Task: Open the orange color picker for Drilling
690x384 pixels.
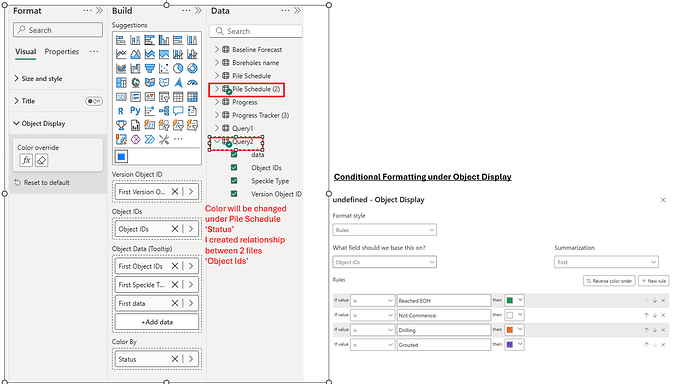Action: [x=514, y=330]
